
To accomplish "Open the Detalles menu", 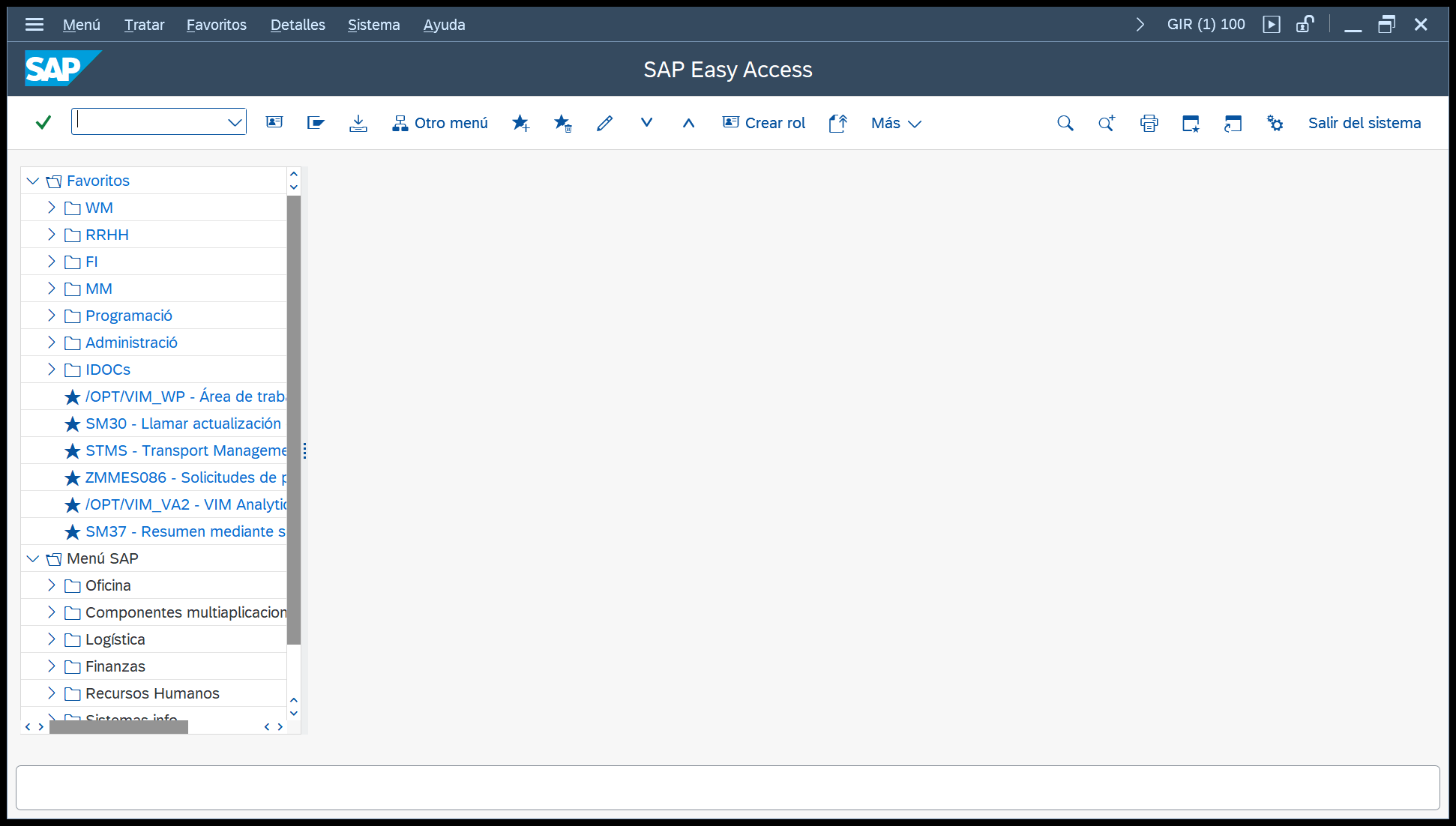I will (x=298, y=25).
